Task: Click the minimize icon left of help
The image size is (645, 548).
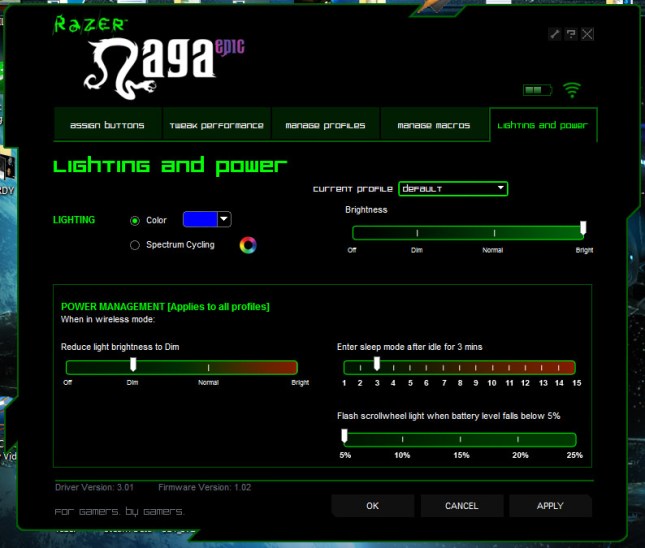Action: point(555,33)
